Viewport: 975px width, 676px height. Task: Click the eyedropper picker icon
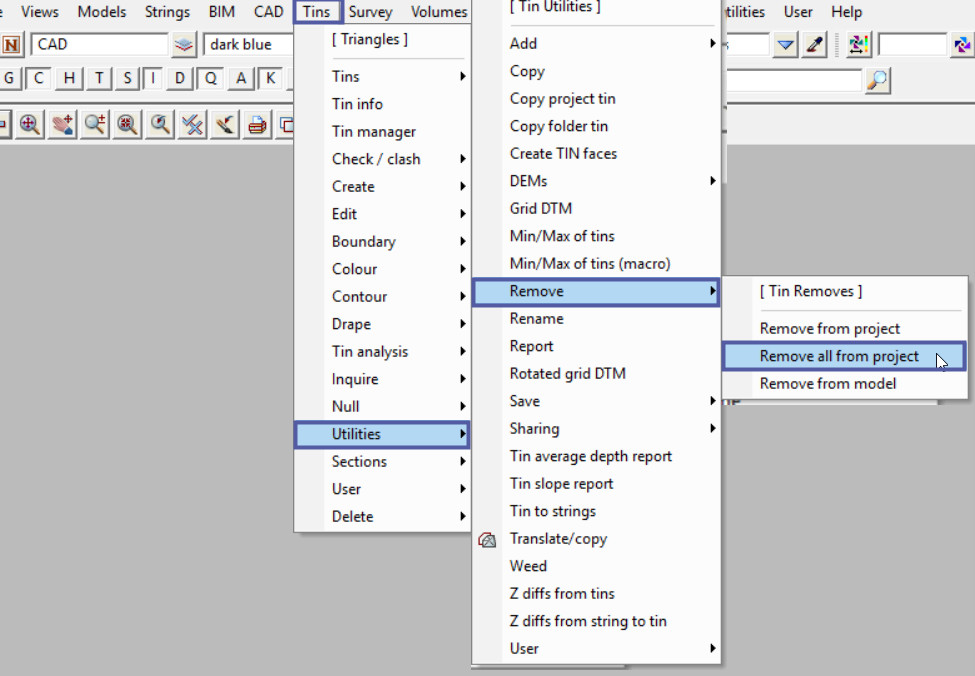tap(815, 45)
